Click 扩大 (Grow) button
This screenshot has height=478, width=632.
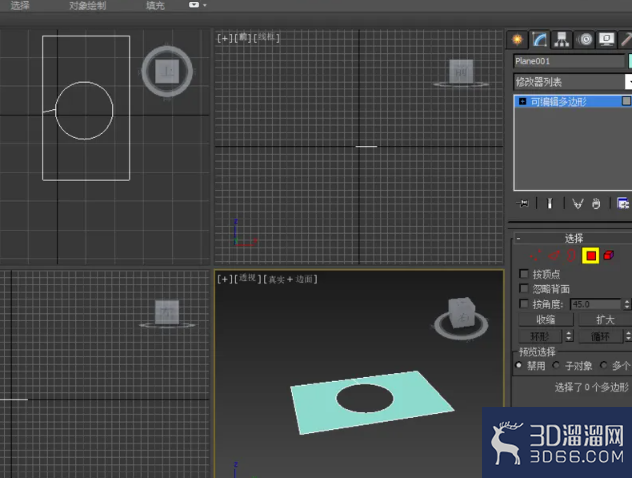click(605, 320)
